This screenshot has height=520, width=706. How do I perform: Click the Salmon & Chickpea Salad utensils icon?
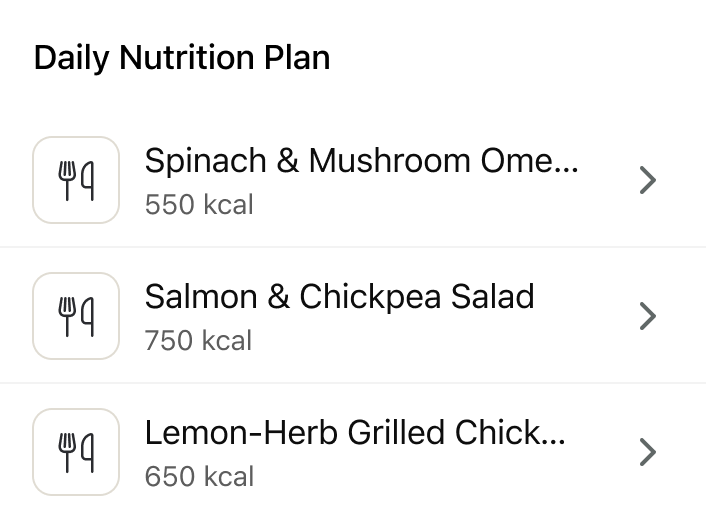click(76, 316)
